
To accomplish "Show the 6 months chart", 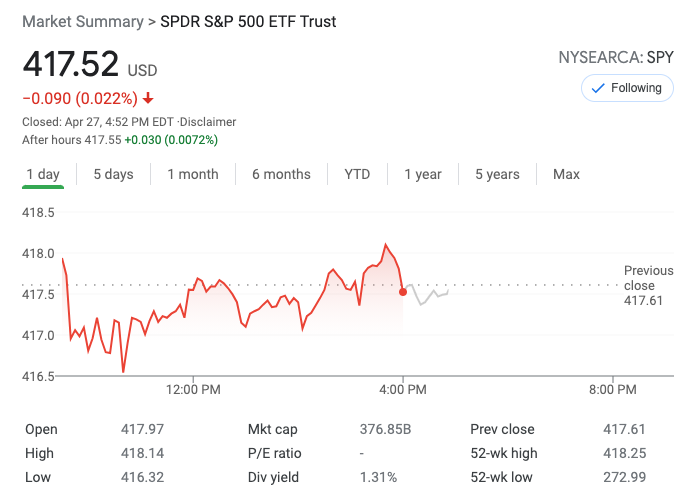I will 281,174.
